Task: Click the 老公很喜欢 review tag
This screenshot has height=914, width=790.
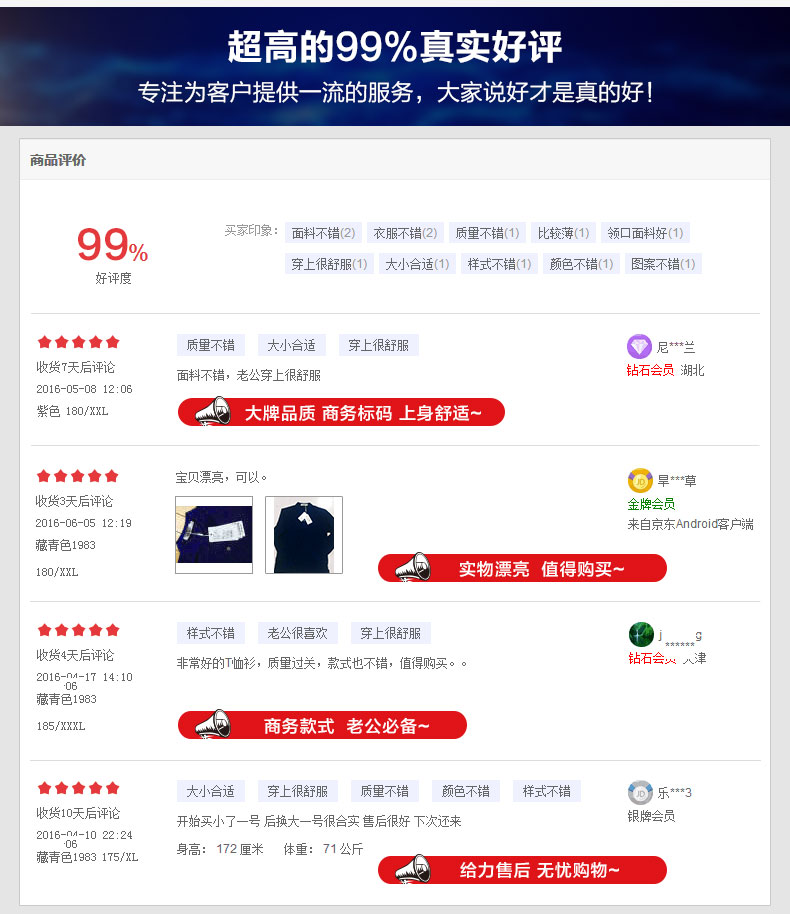Action: click(298, 633)
